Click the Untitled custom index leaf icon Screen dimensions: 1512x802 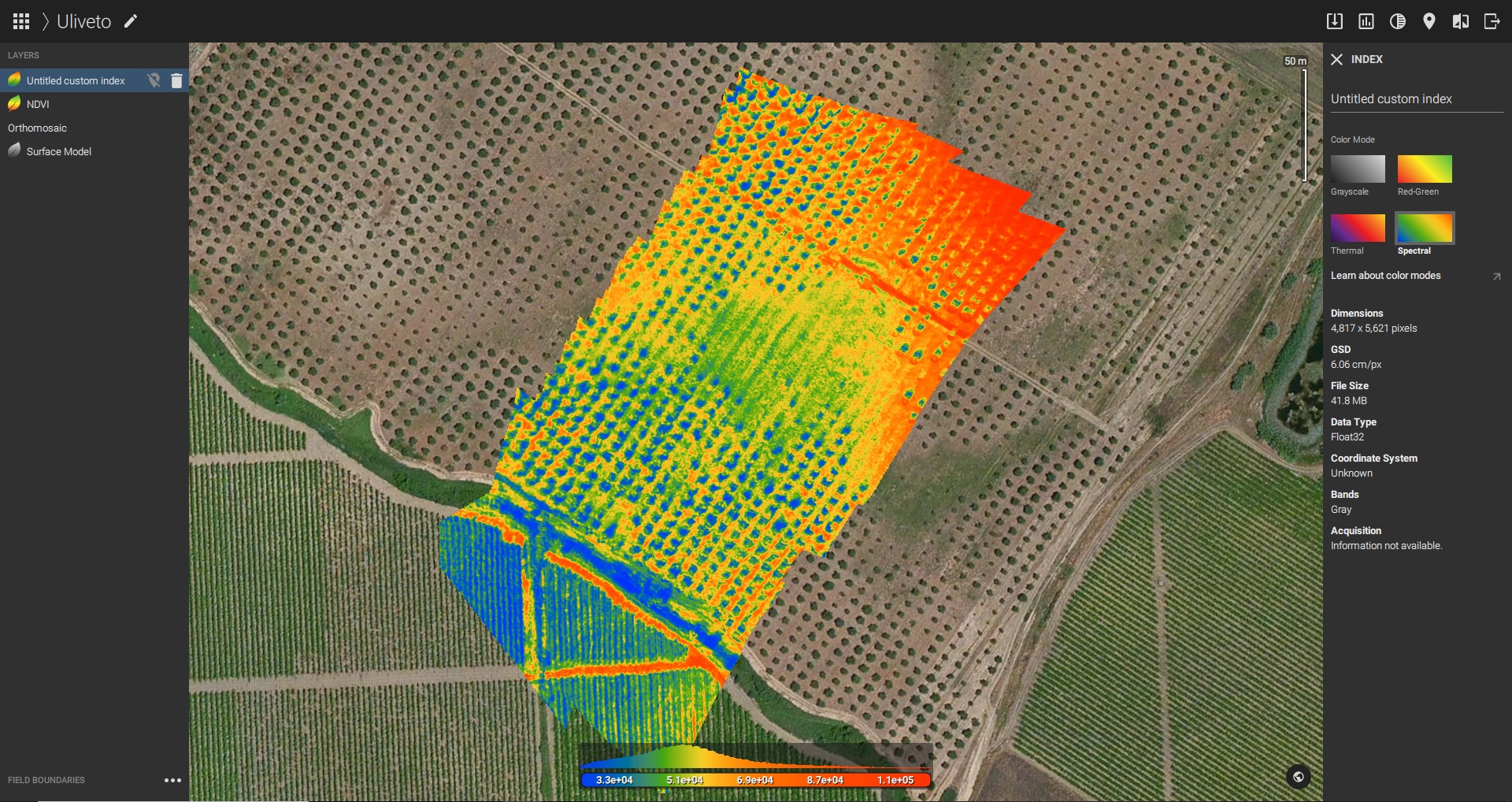pos(14,80)
